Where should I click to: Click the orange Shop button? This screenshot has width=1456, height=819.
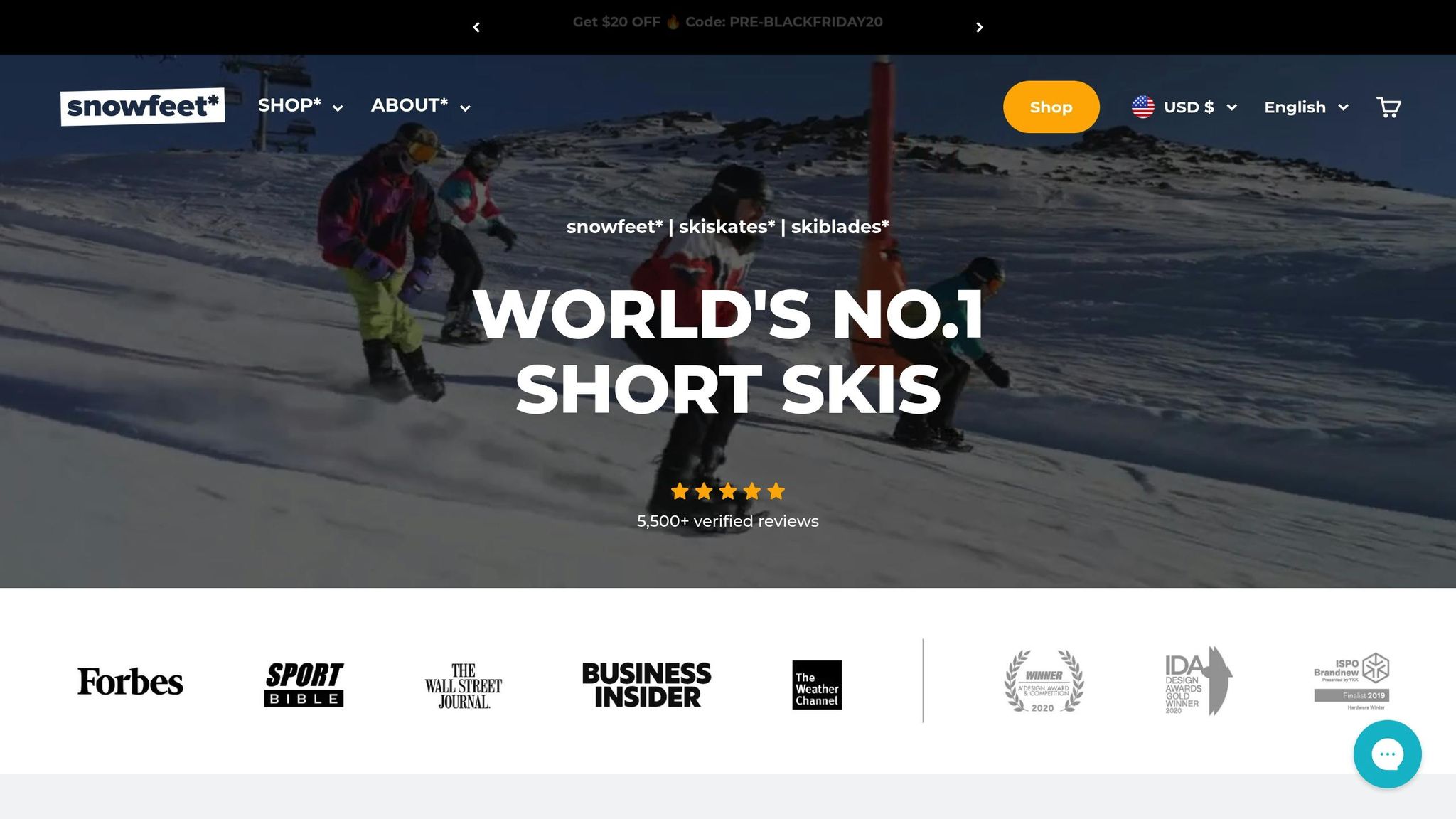[x=1051, y=107]
